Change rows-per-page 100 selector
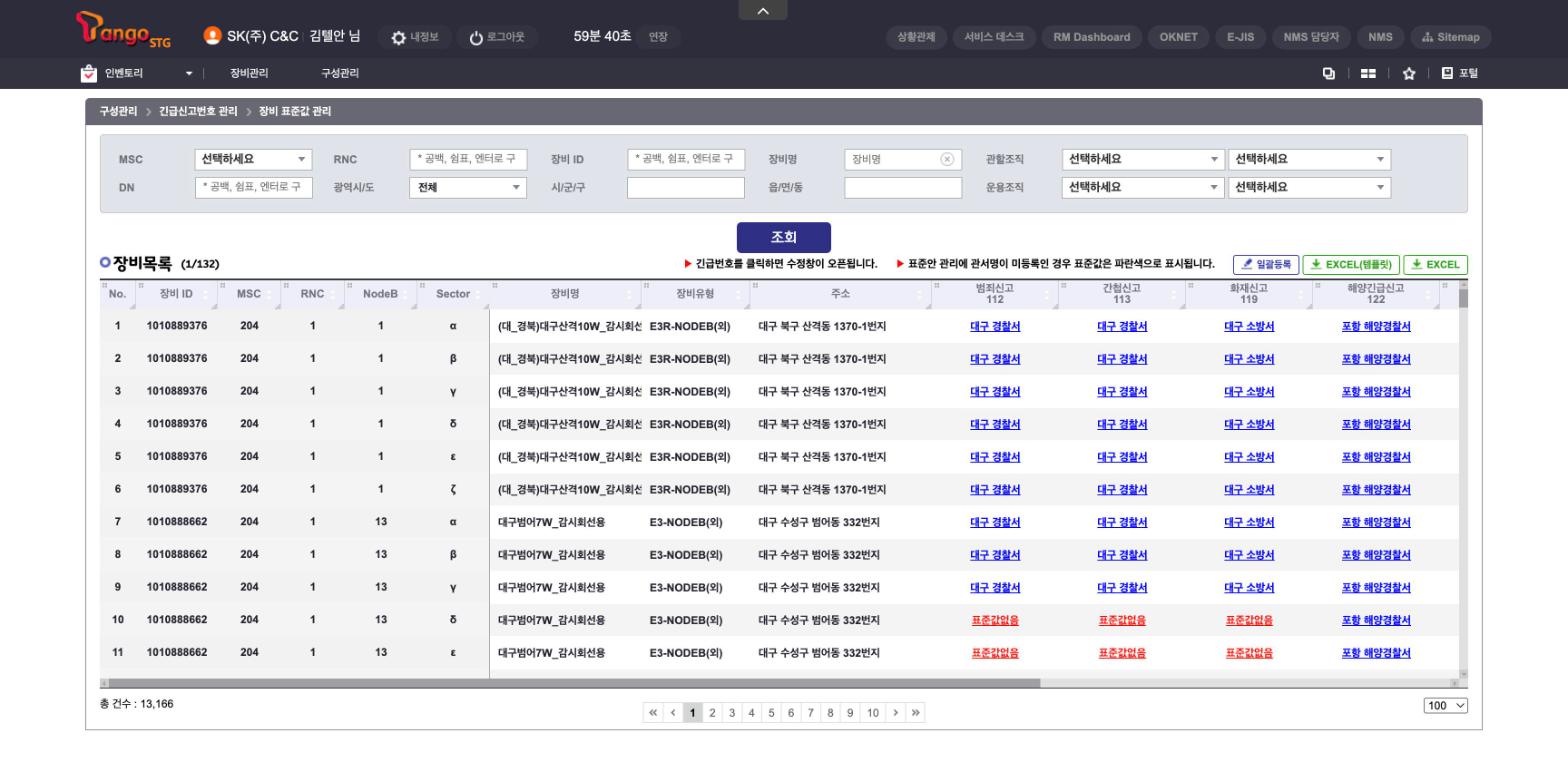The width and height of the screenshot is (1568, 772). (1446, 705)
